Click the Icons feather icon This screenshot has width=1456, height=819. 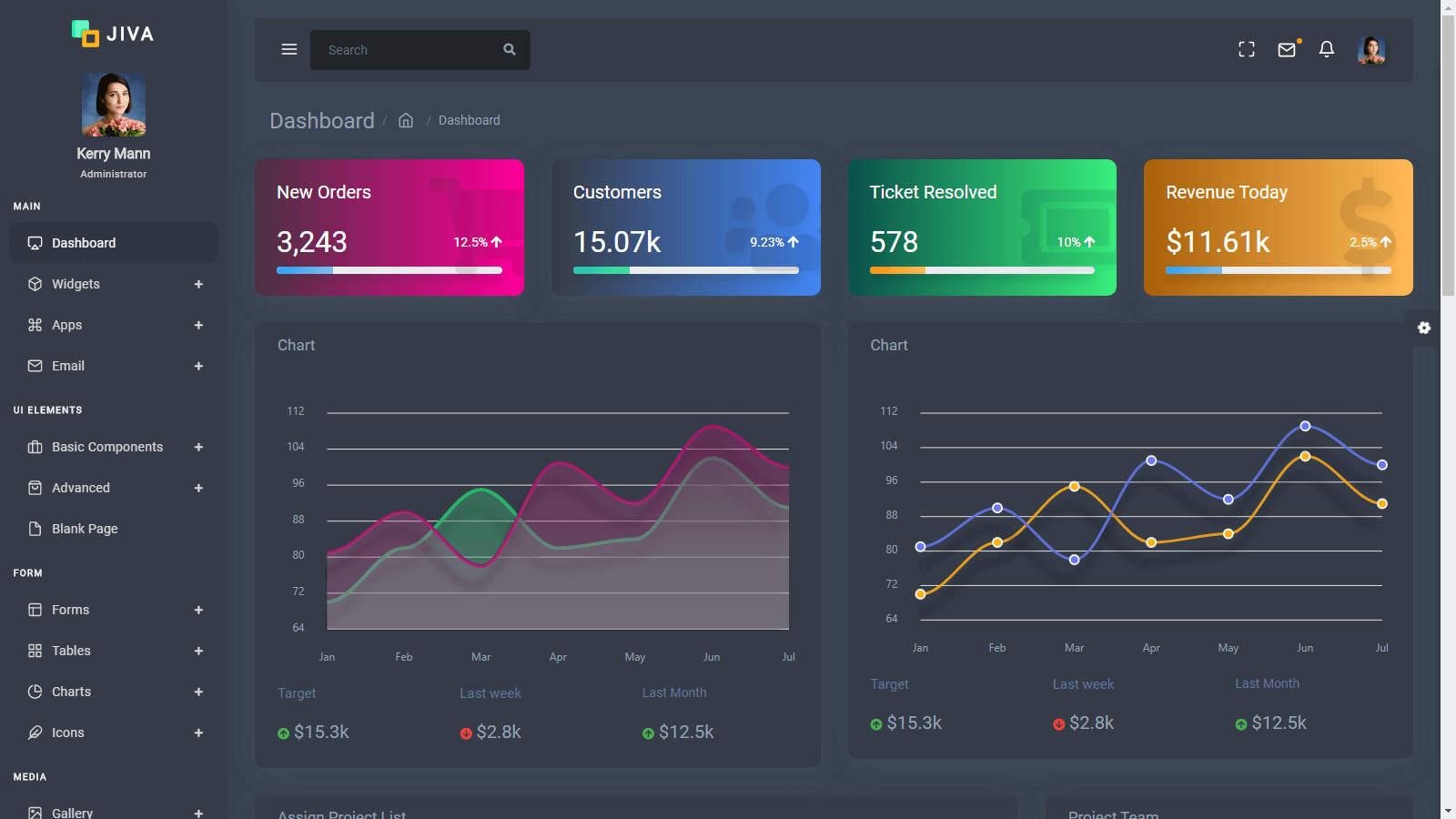(x=35, y=733)
